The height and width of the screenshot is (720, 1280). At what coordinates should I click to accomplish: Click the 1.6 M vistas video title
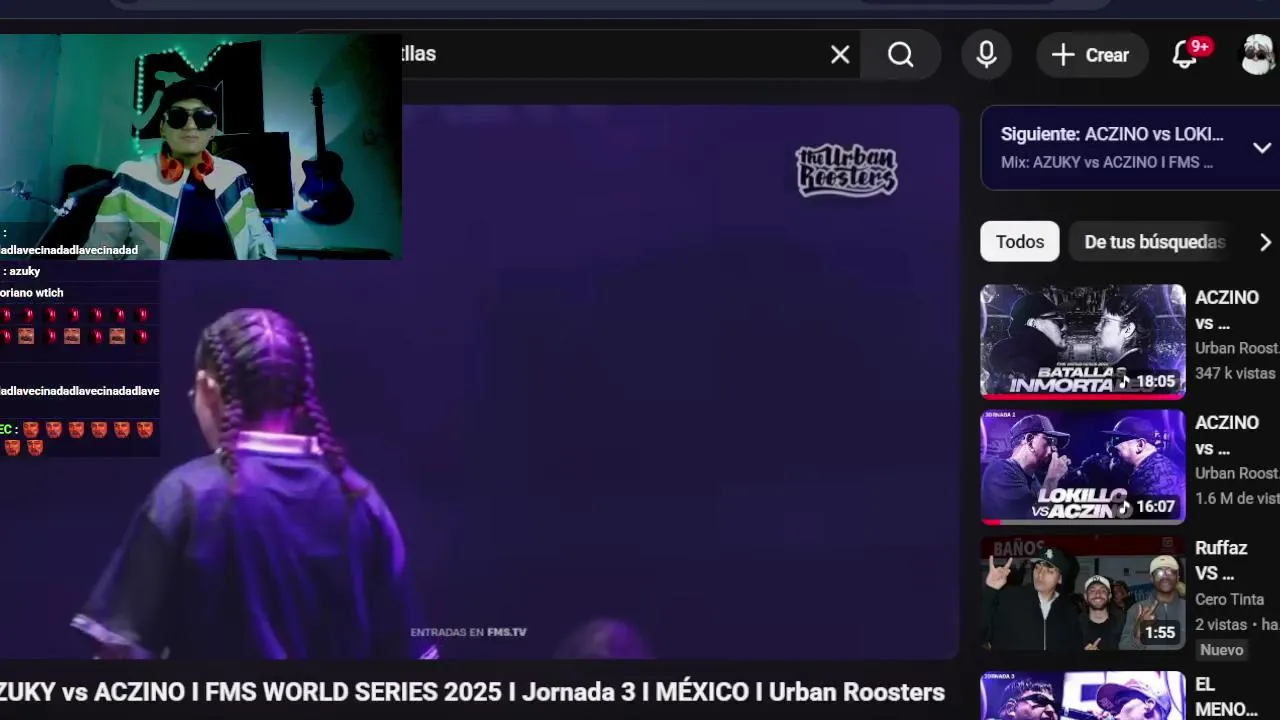pyautogui.click(x=1227, y=435)
